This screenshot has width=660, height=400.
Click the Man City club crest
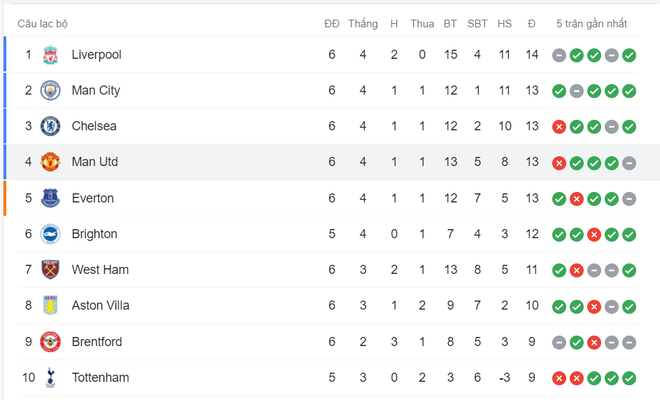pos(50,91)
